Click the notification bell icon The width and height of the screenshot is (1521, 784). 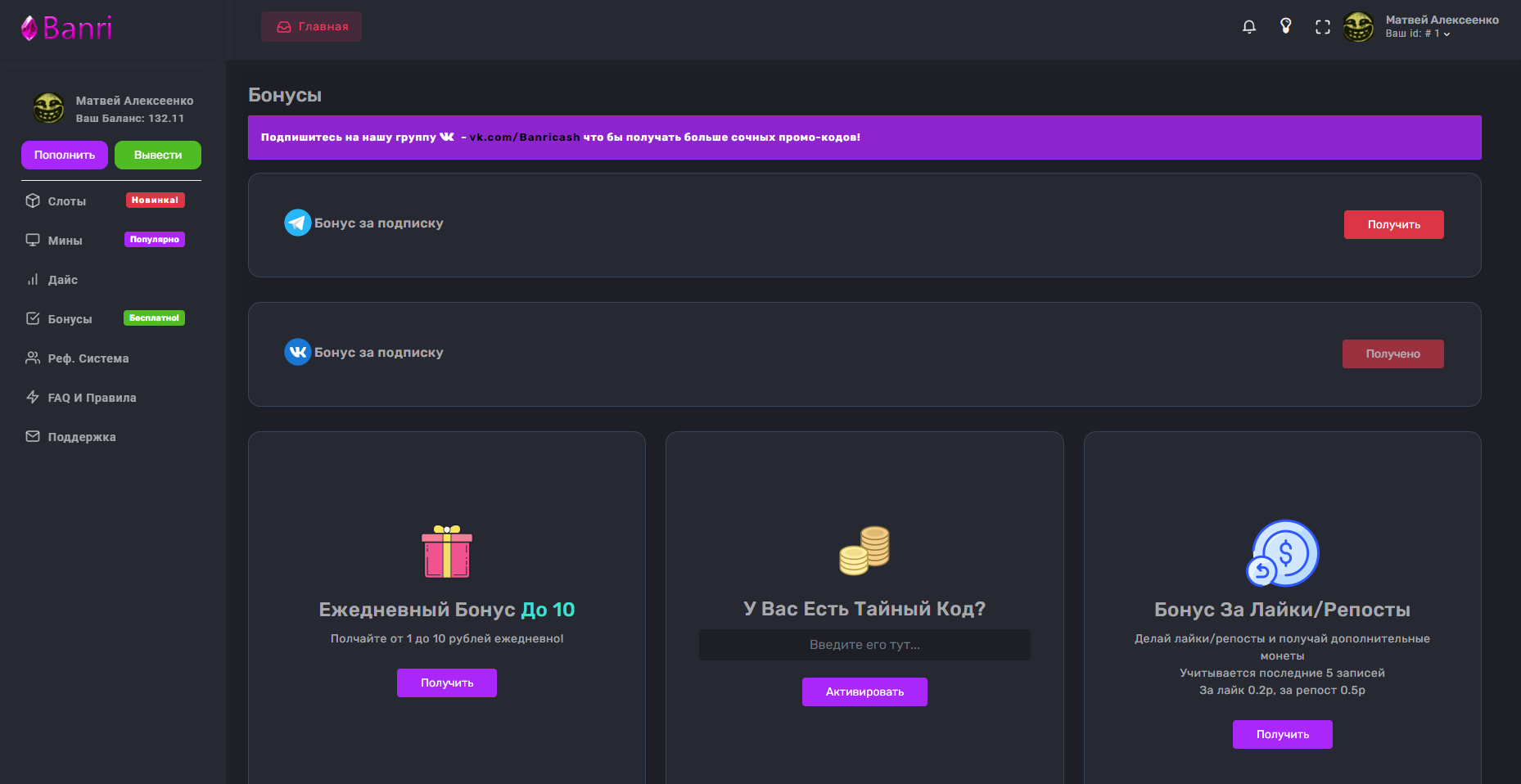point(1248,27)
